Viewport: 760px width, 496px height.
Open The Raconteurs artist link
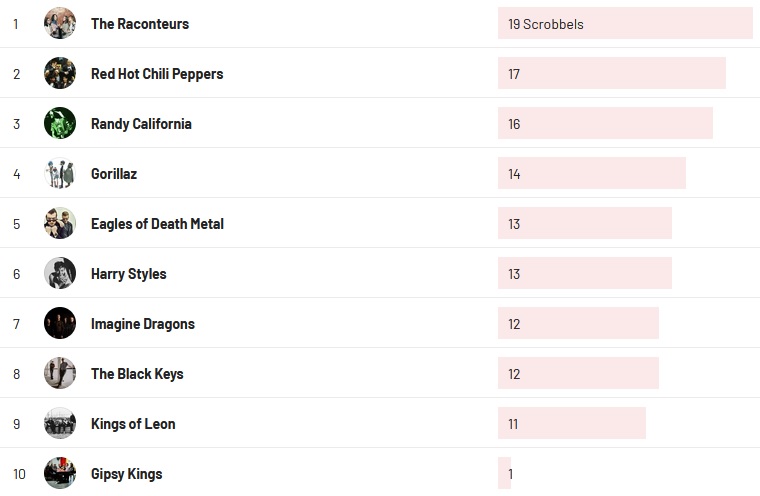(x=139, y=24)
